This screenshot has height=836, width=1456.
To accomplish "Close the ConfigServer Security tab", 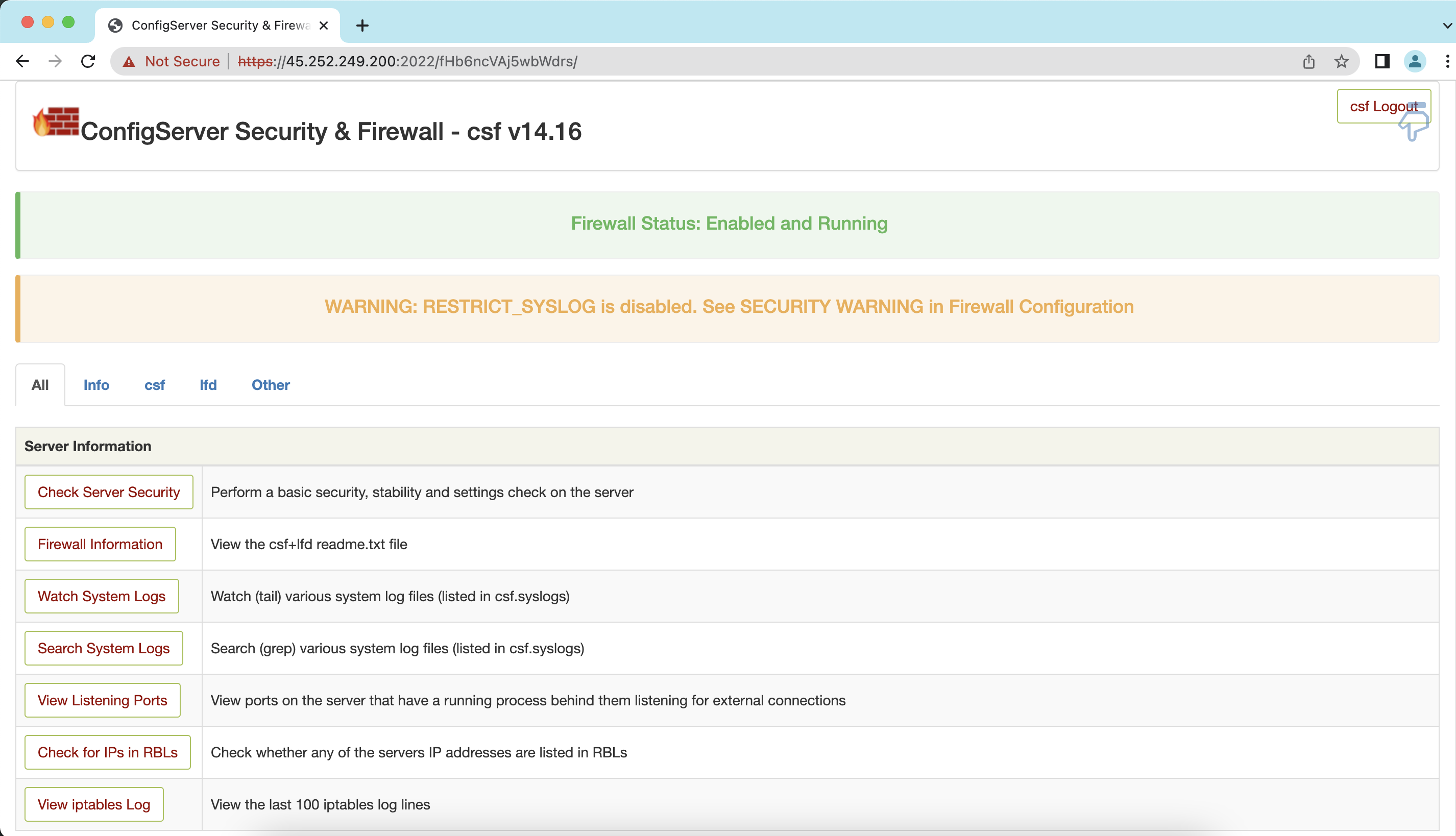I will [323, 26].
